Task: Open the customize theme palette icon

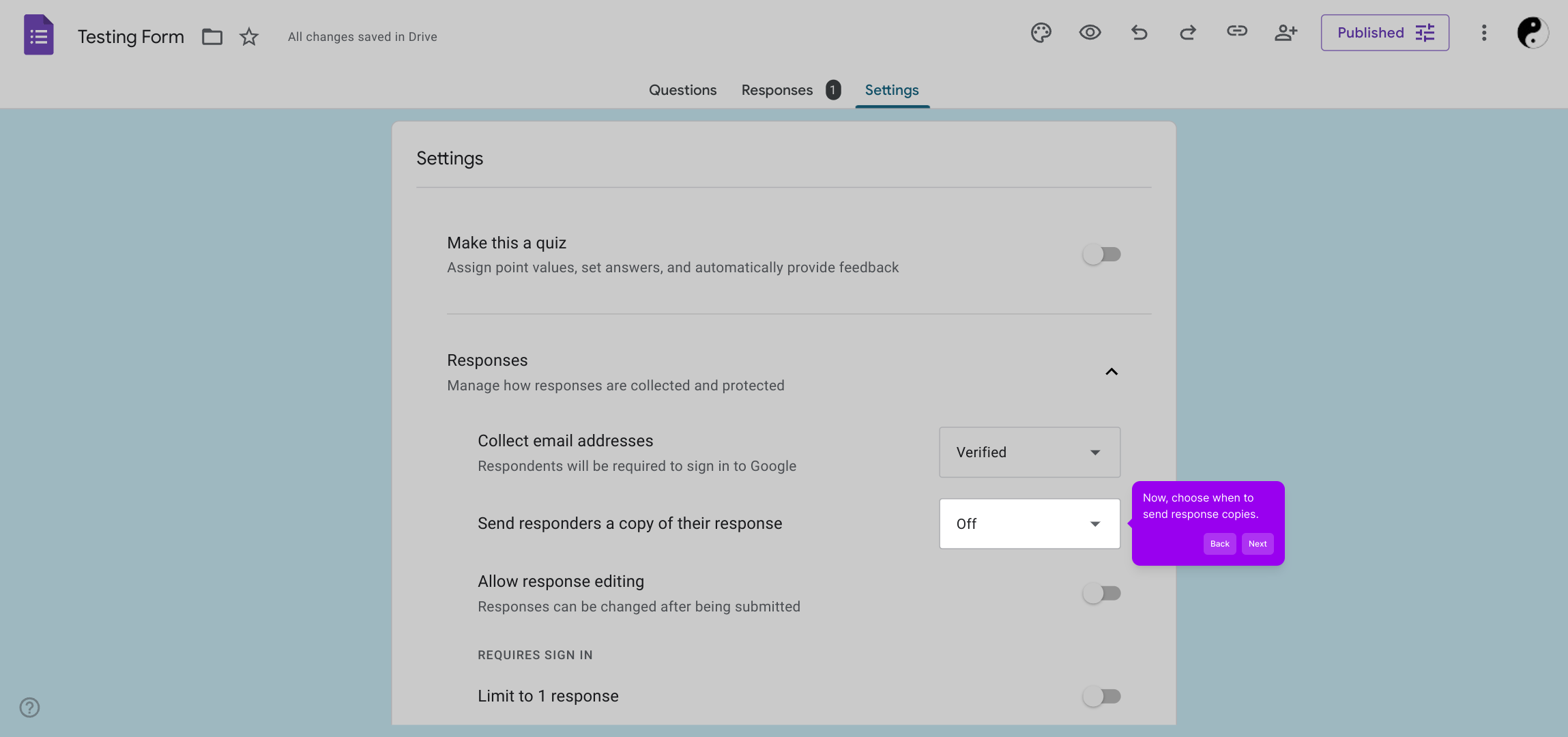Action: (1041, 33)
